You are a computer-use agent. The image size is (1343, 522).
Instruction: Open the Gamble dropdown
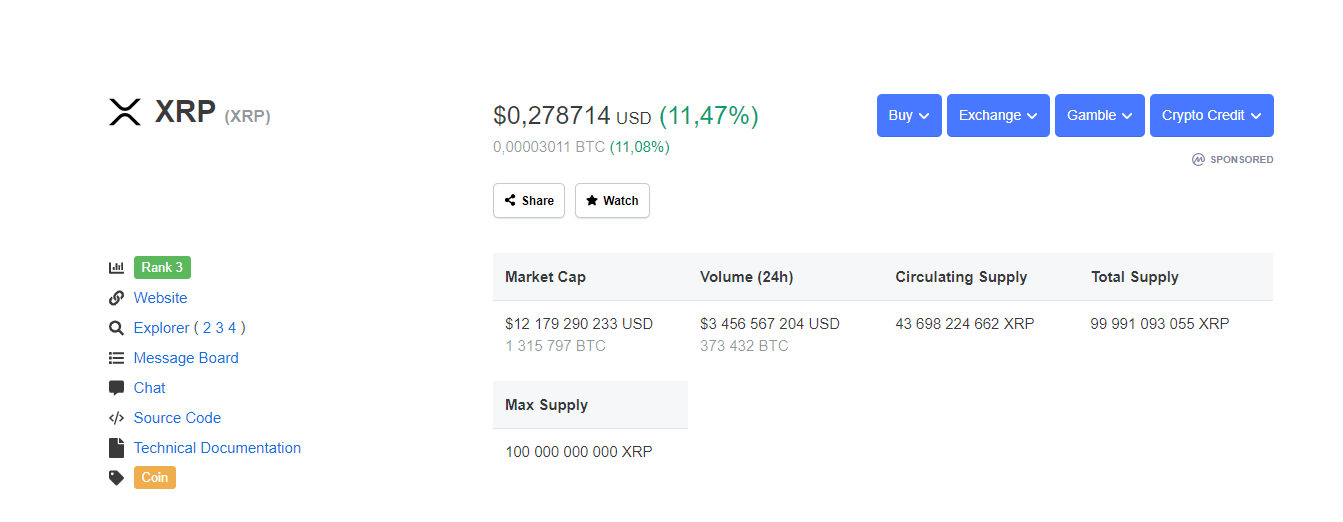[x=1100, y=115]
